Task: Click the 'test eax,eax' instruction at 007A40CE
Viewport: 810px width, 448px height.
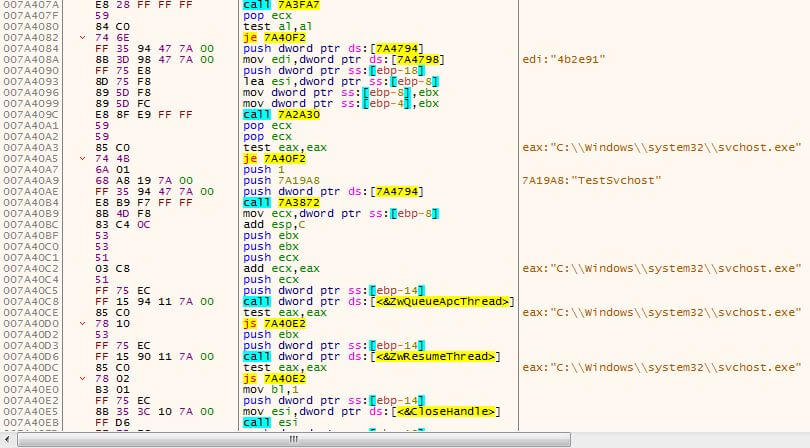Action: pyautogui.click(x=285, y=313)
